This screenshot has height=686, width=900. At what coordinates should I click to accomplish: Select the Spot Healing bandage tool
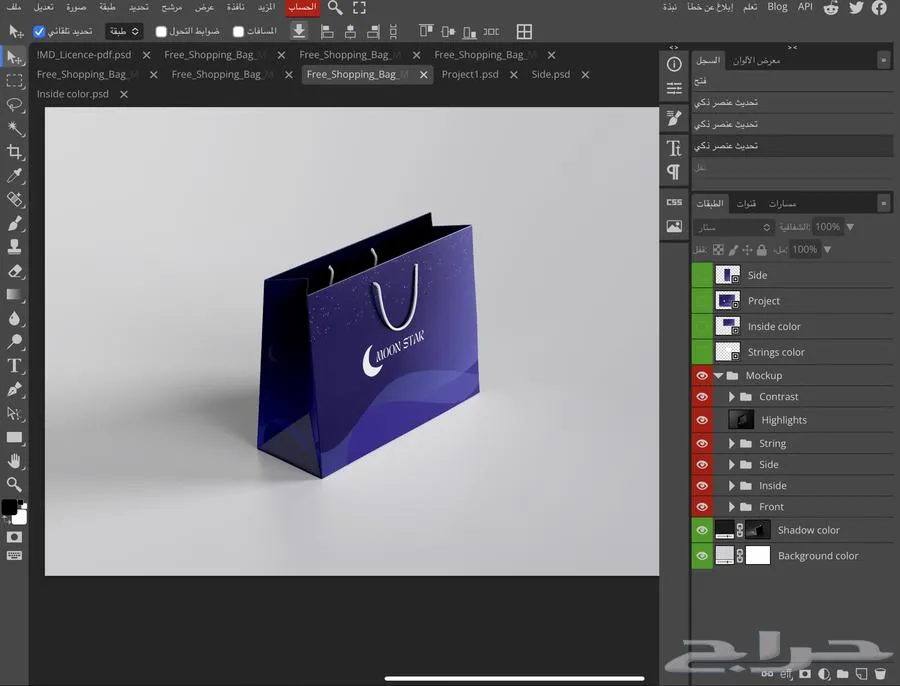[x=14, y=200]
